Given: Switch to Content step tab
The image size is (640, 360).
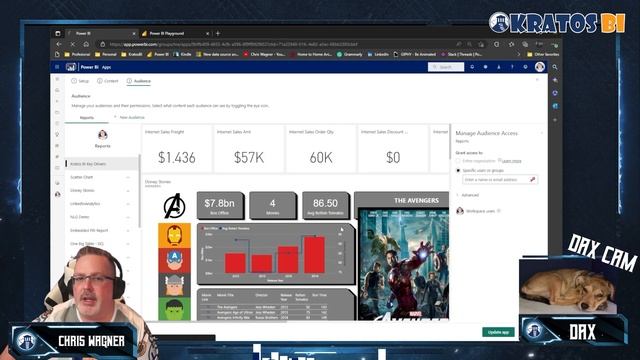Looking at the screenshot, I should pos(107,81).
